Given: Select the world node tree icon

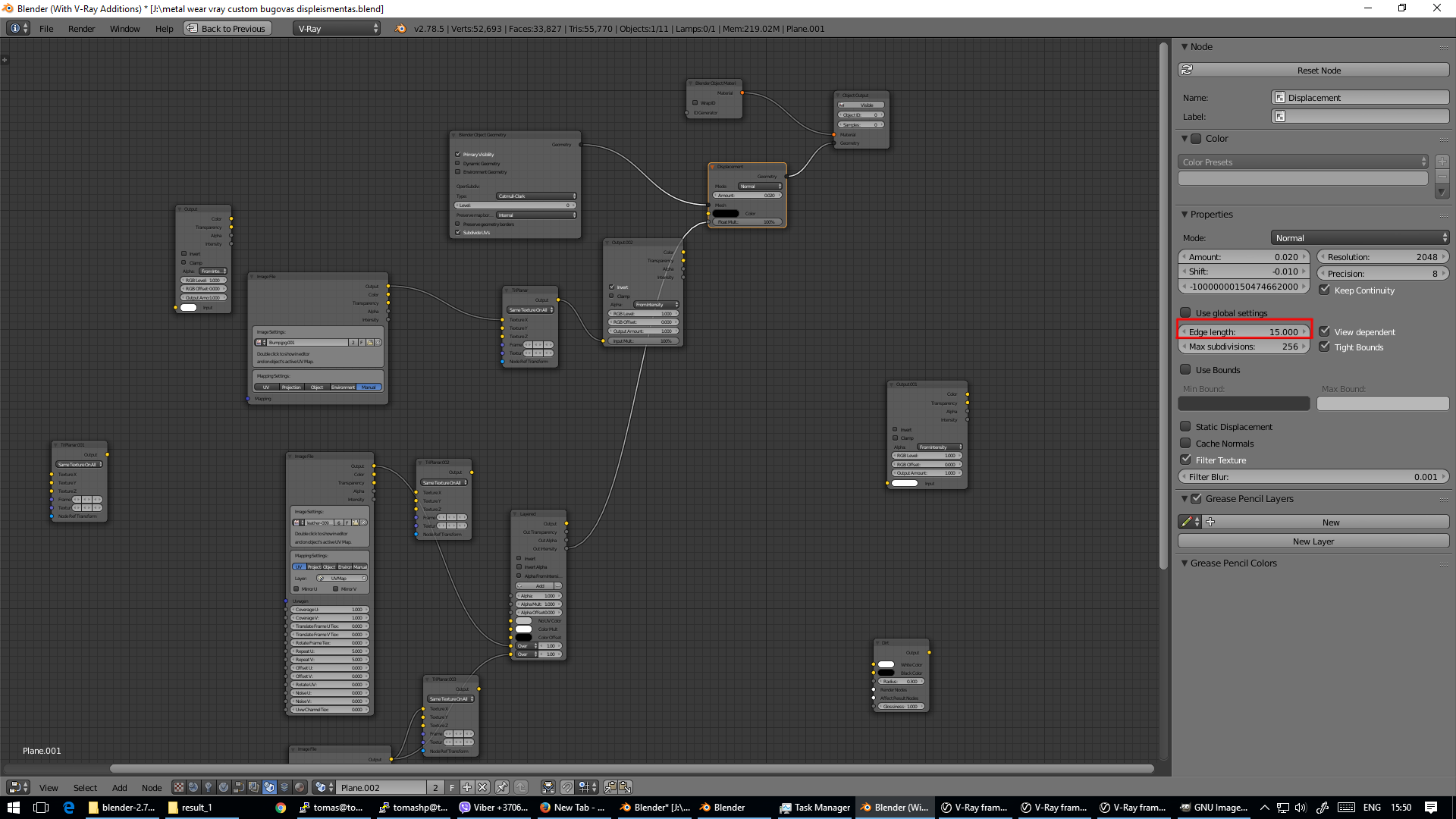Looking at the screenshot, I should point(193,787).
